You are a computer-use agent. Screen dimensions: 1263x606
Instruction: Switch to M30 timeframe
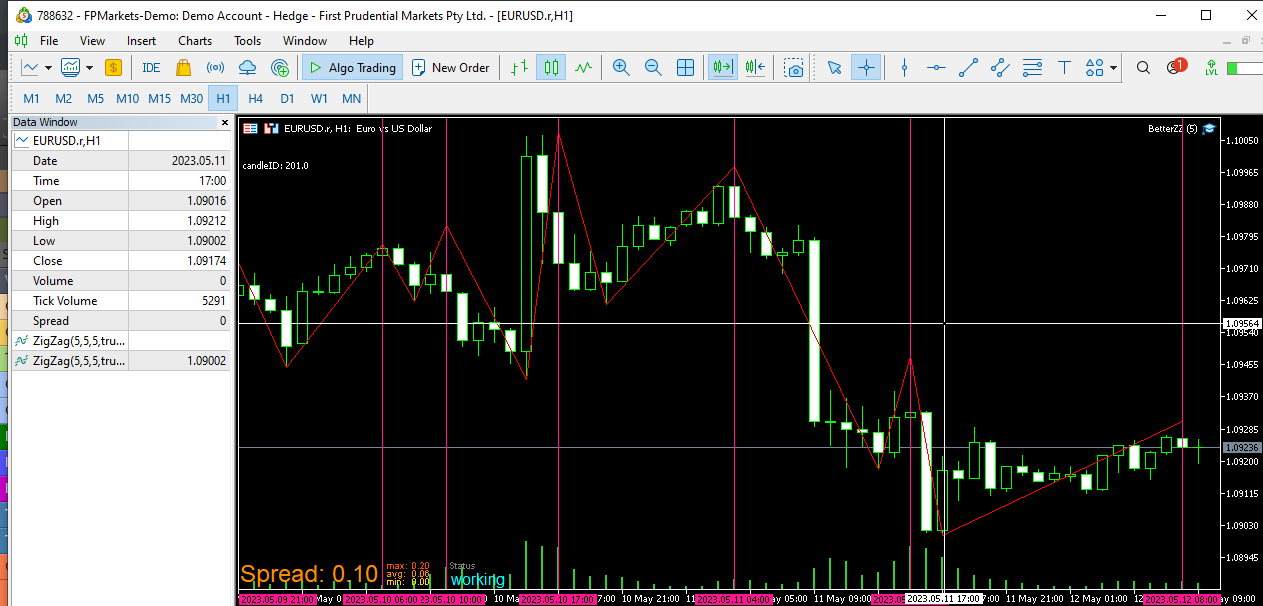[191, 98]
